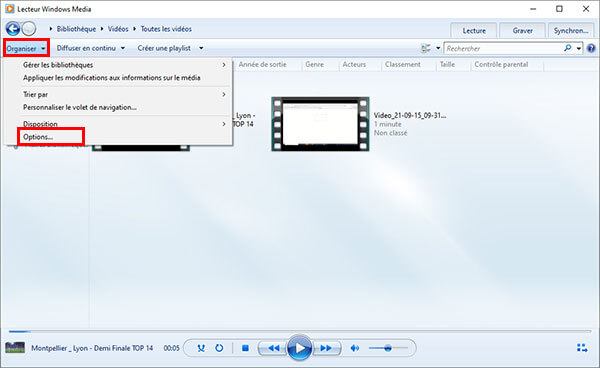Click the Windows Media Player title icon
Image resolution: width=600 pixels, height=368 pixels.
[10, 9]
